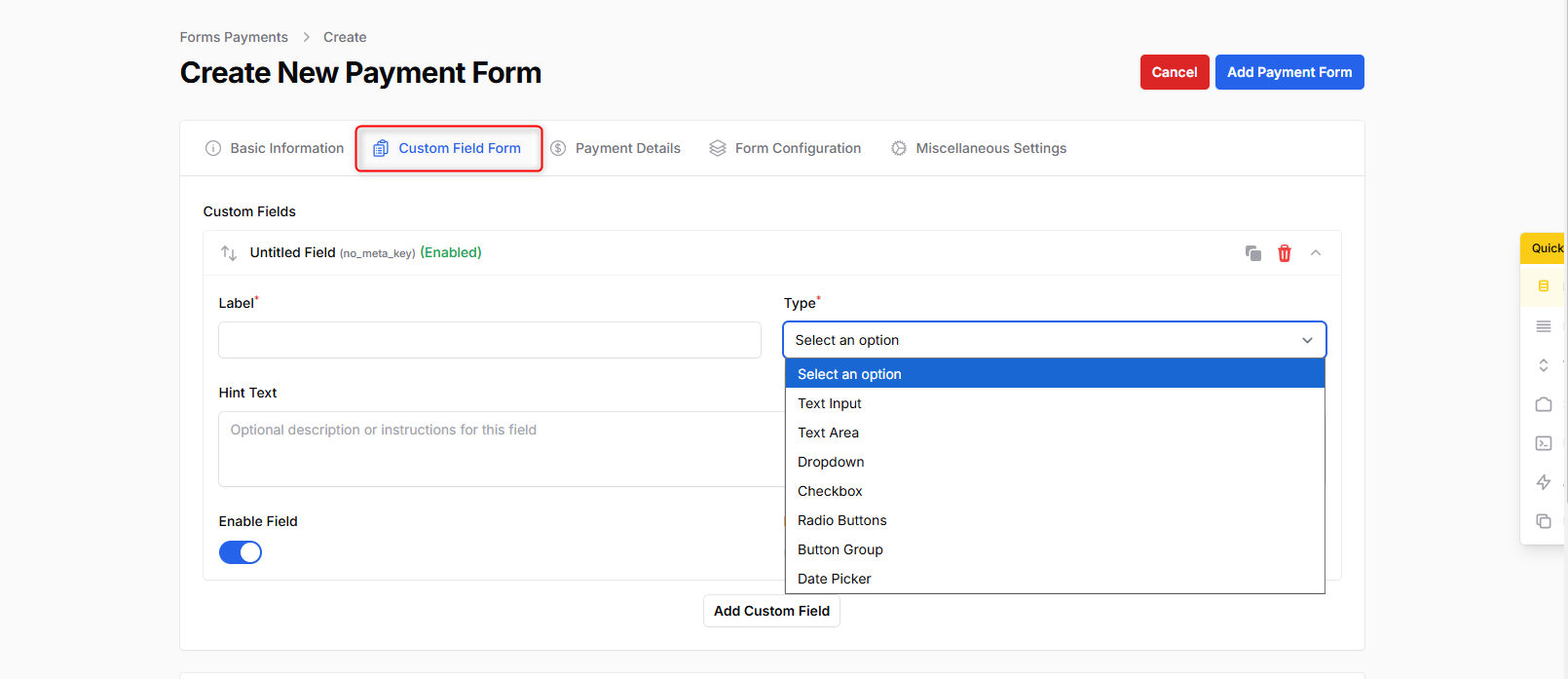Viewport: 1568px width, 679px height.
Task: Select Button Group field type
Action: click(x=1055, y=549)
